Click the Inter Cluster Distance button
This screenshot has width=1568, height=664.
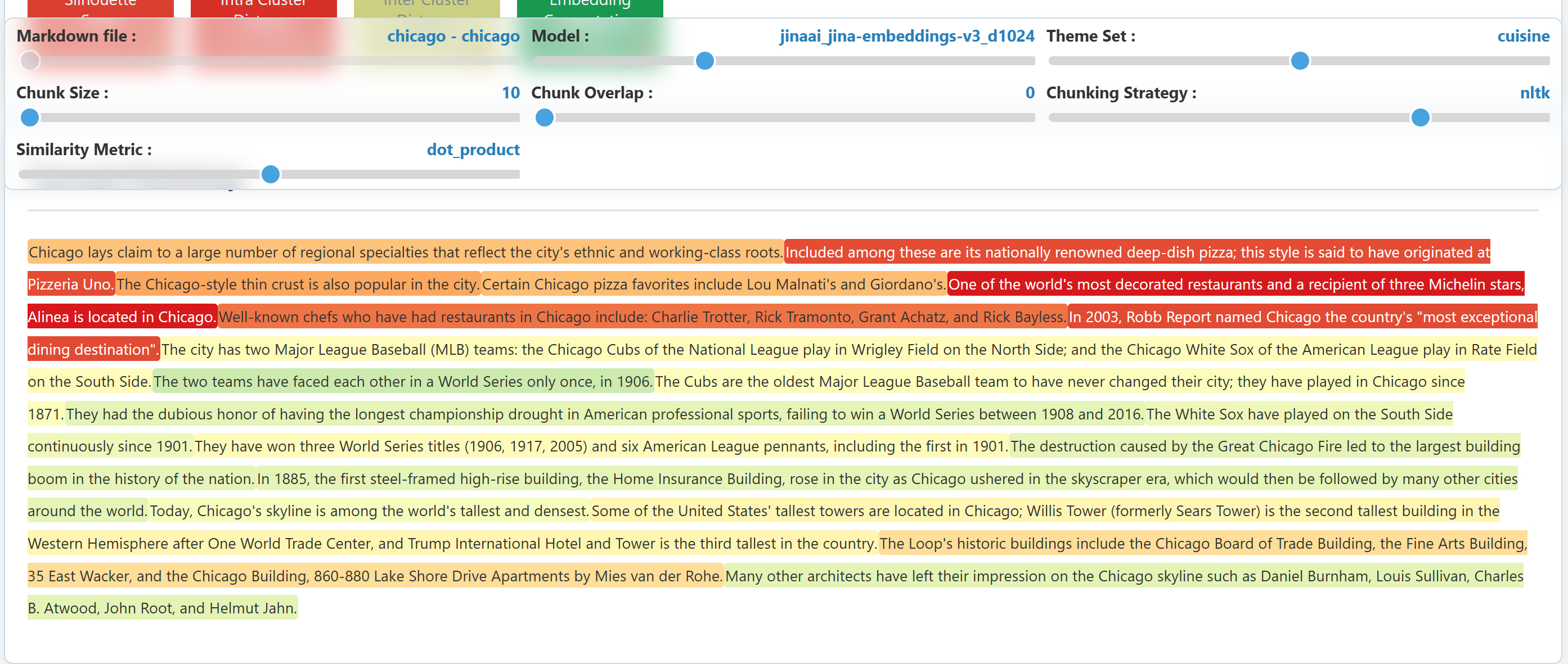pos(426,7)
